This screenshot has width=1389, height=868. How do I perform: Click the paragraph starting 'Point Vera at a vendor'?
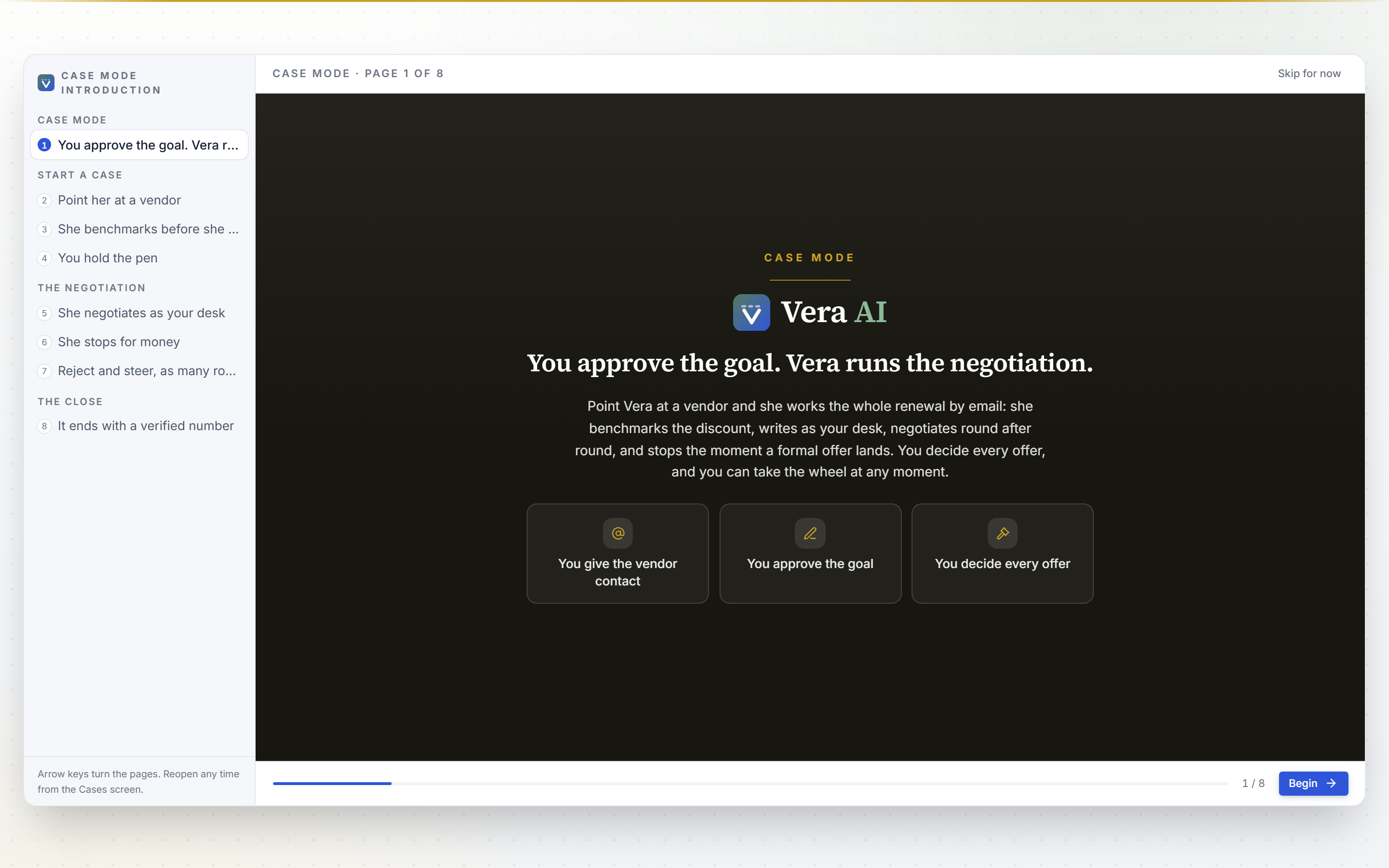pyautogui.click(x=810, y=439)
